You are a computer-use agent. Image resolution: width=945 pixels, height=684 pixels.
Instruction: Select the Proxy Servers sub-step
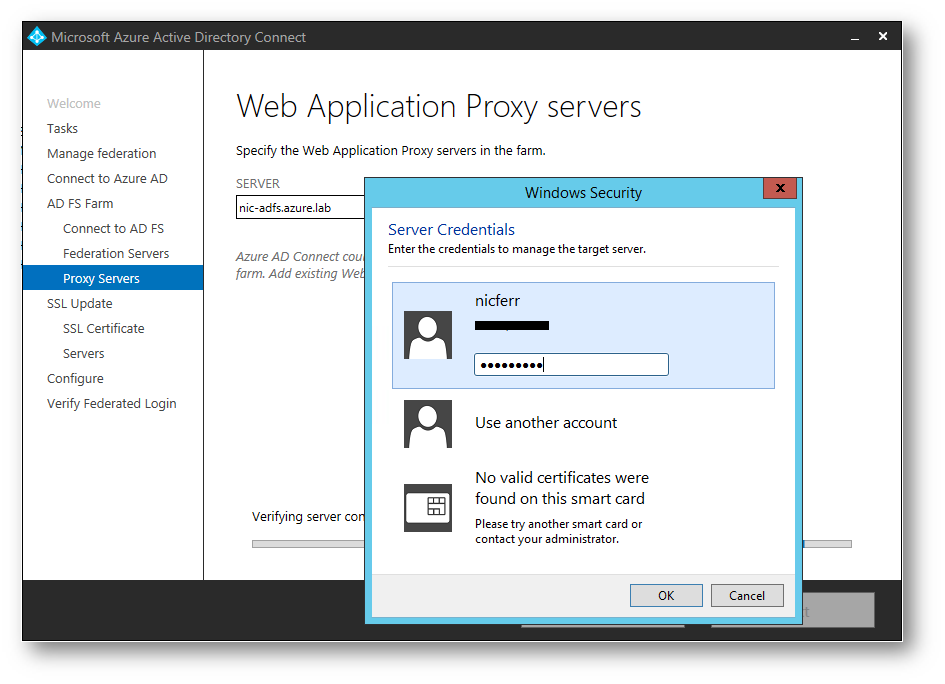click(113, 278)
